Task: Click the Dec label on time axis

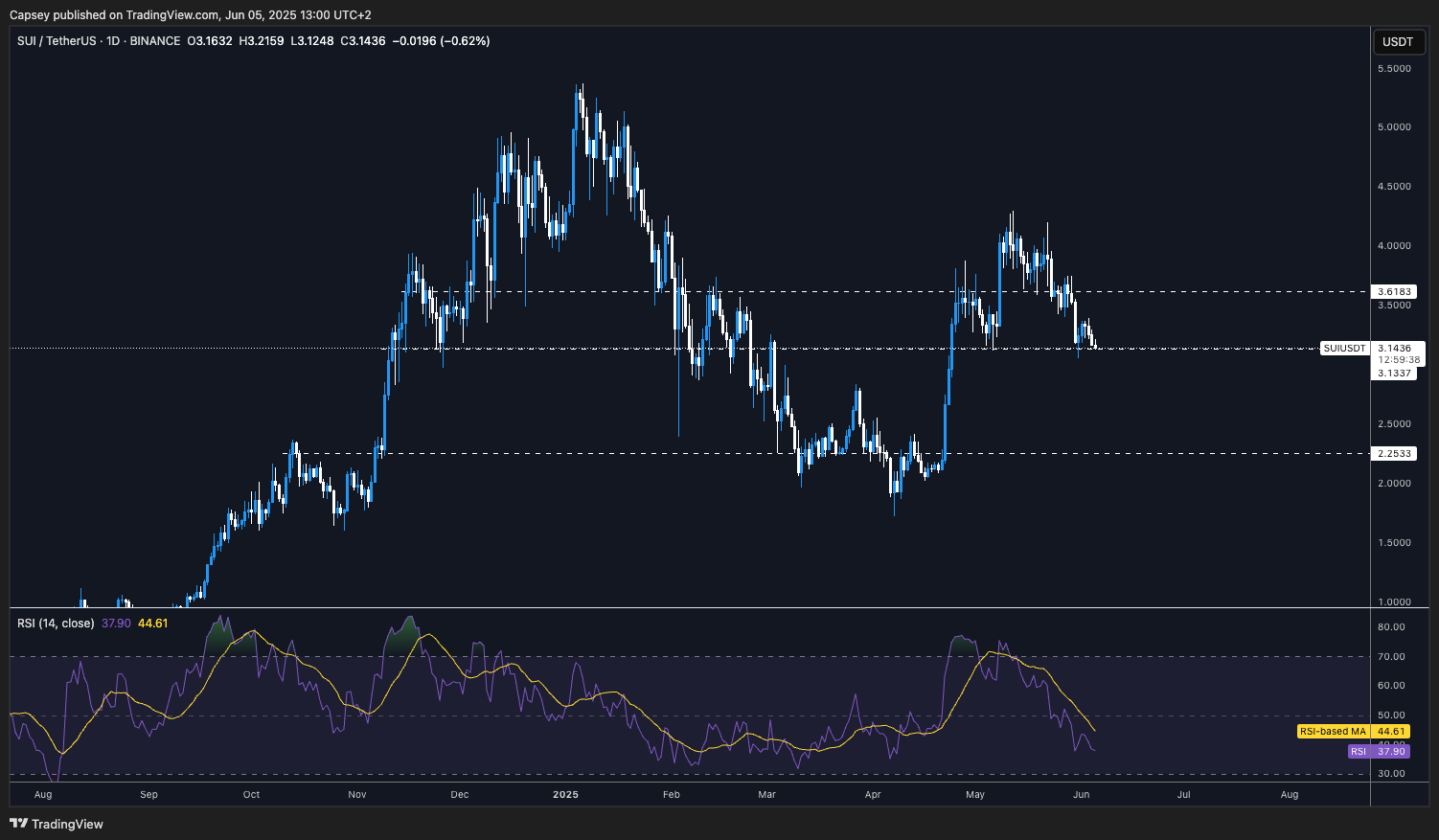Action: (460, 794)
